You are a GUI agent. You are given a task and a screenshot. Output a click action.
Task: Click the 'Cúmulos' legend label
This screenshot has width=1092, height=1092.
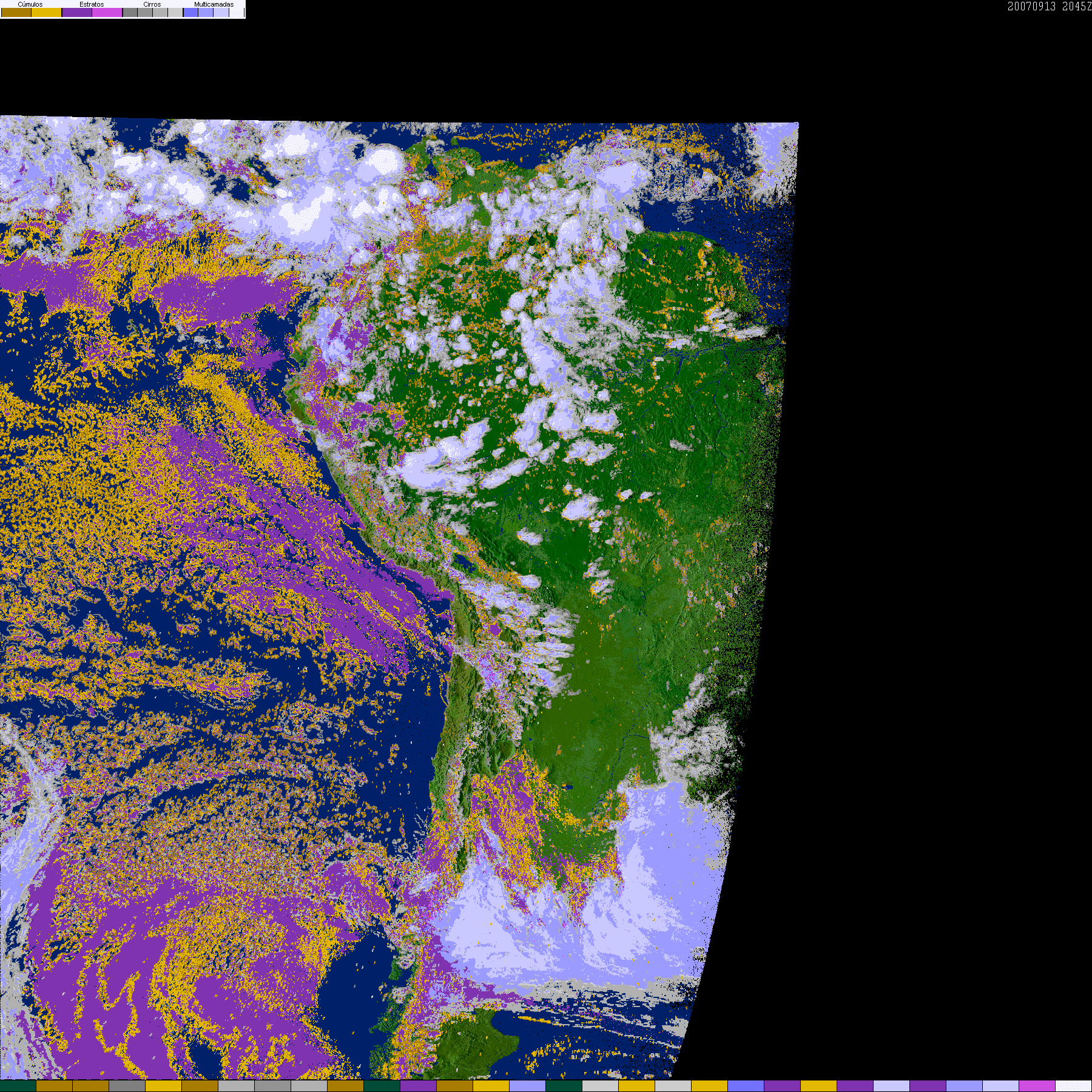coord(30,4)
